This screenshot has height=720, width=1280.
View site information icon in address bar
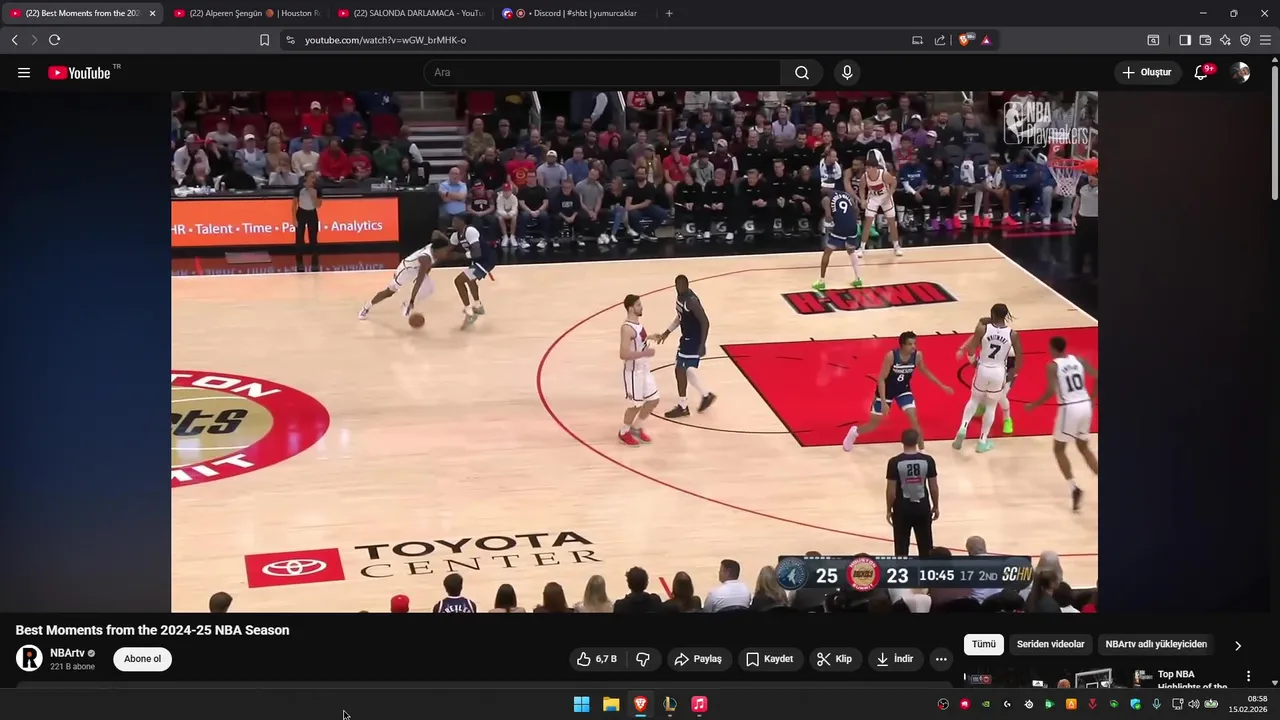point(290,40)
